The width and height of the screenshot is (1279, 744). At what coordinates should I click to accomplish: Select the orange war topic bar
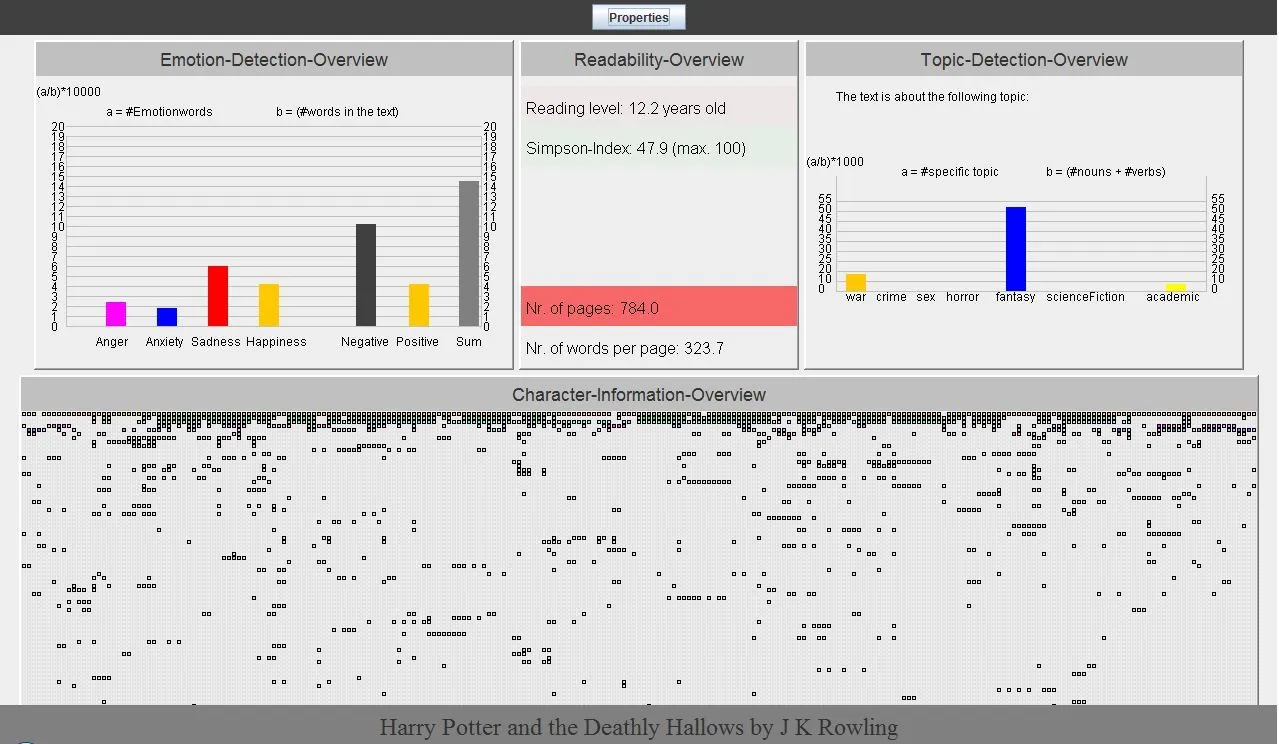[856, 282]
